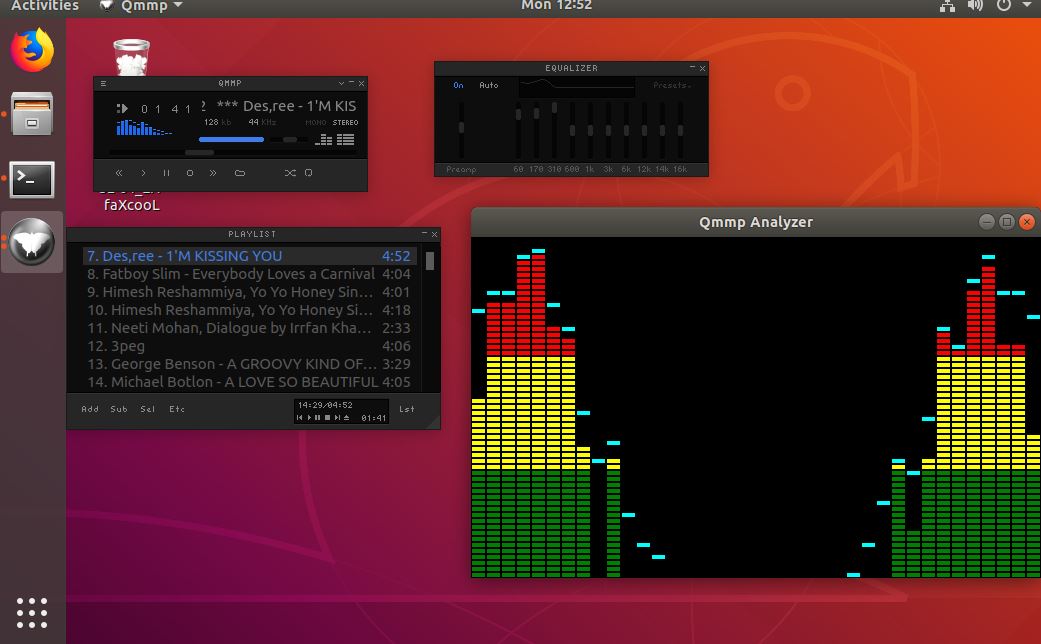1041x644 pixels.
Task: Open a file using the folder icon
Action: pyautogui.click(x=240, y=172)
